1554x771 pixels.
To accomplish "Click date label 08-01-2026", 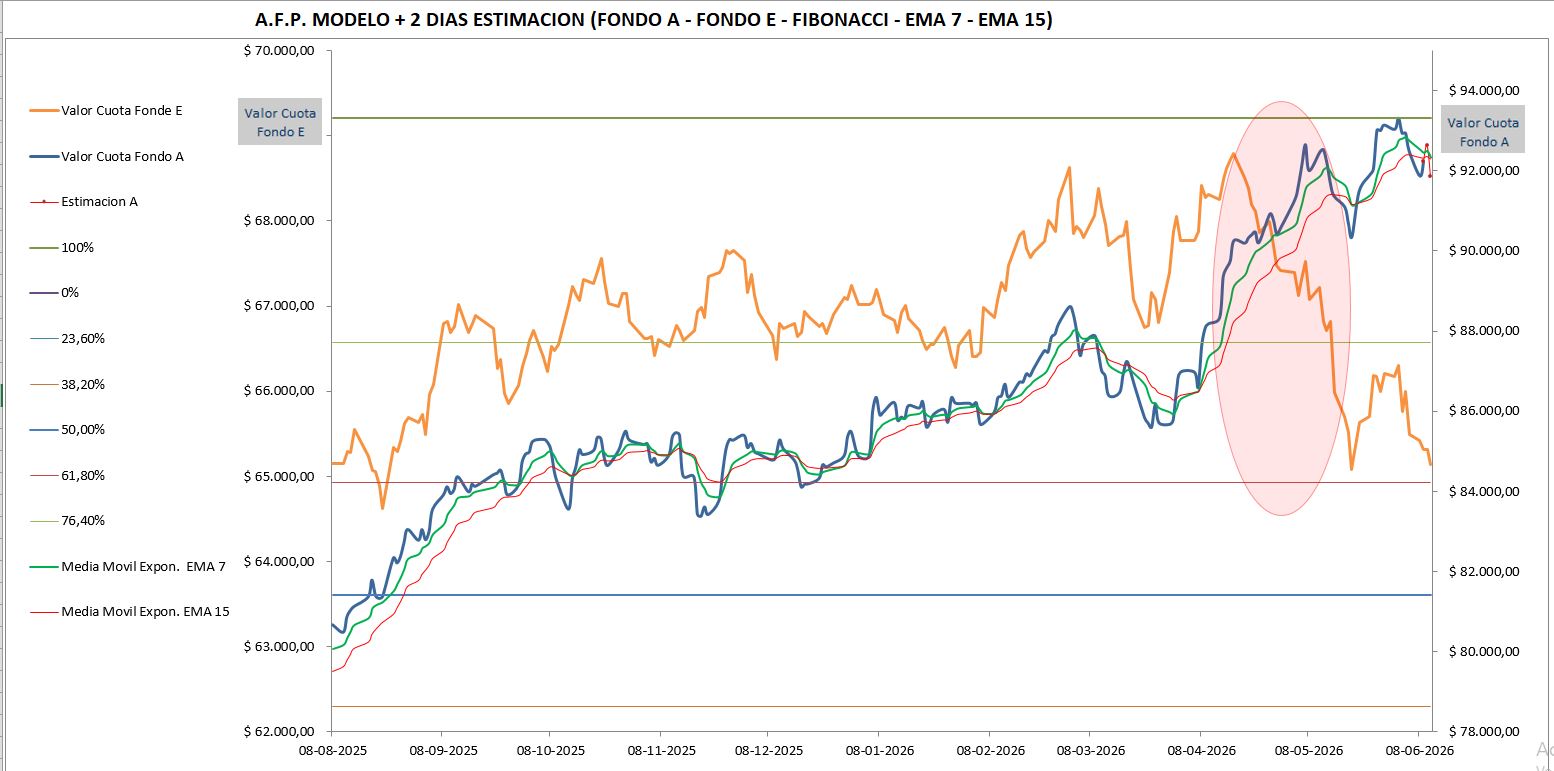I will pos(879,750).
